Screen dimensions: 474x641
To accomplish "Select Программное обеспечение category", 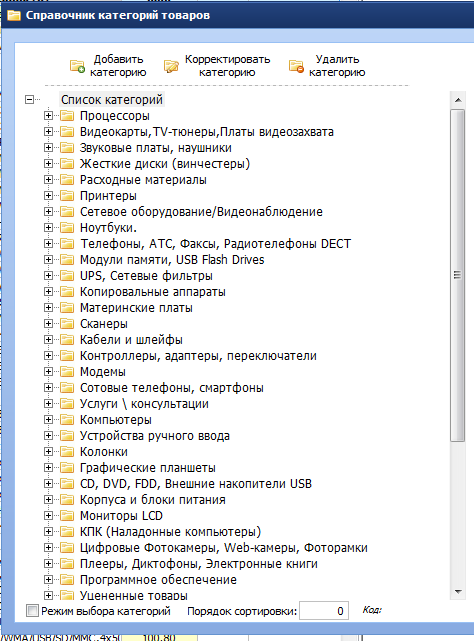I will tap(158, 580).
